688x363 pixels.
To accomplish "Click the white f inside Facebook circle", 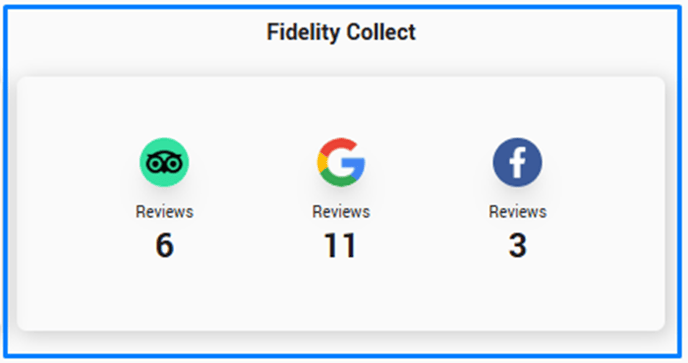I will click(518, 164).
